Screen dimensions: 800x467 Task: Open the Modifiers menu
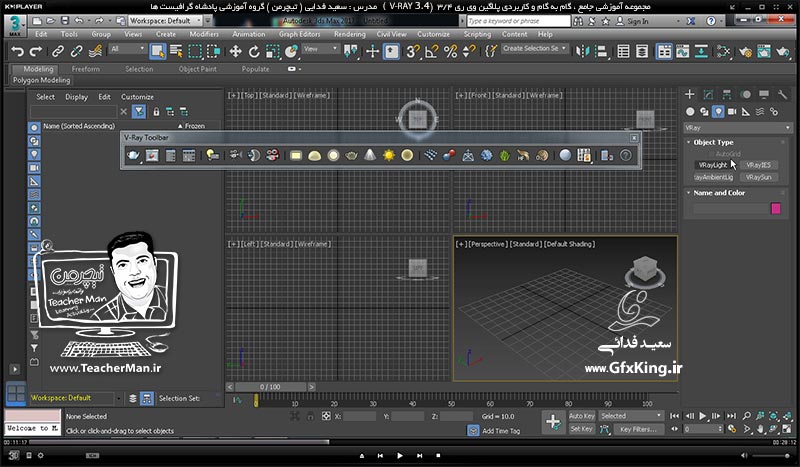(204, 34)
